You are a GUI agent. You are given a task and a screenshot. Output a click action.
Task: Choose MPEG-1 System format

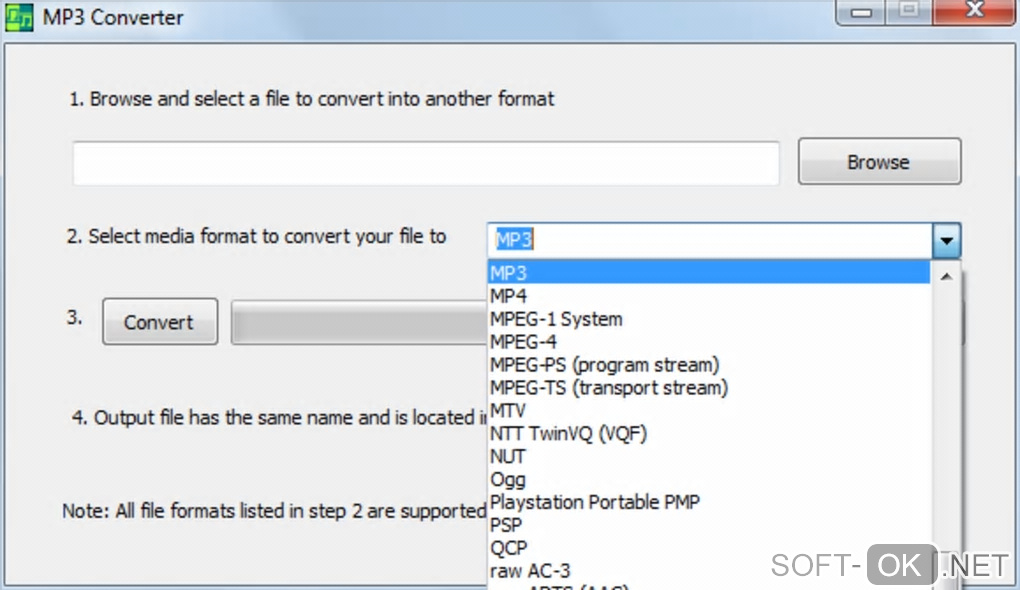[x=556, y=319]
